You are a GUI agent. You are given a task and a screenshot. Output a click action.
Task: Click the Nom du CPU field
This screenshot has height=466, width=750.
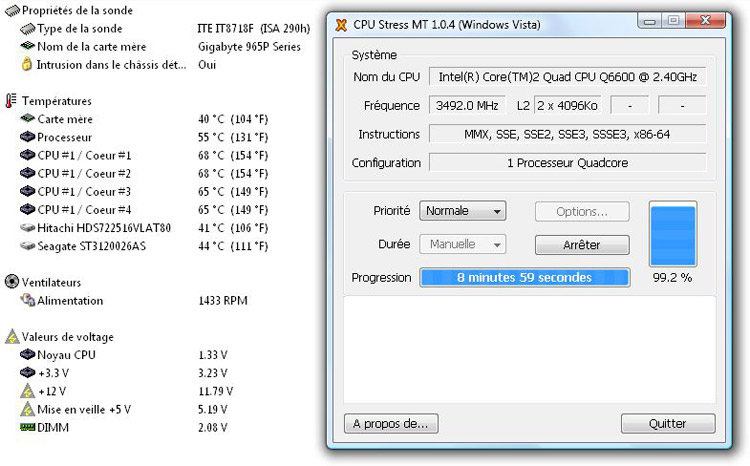tap(567, 77)
